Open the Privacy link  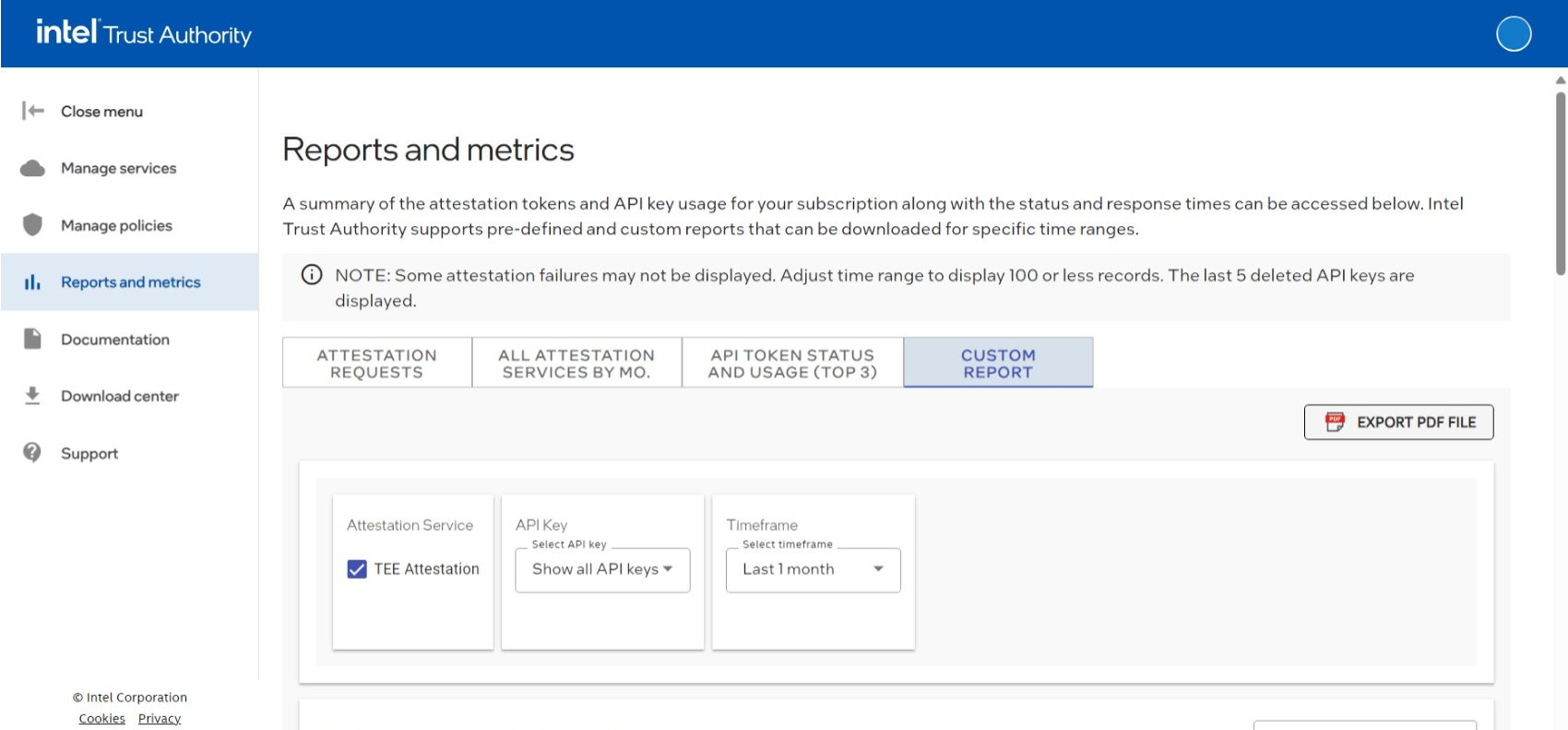click(x=160, y=718)
